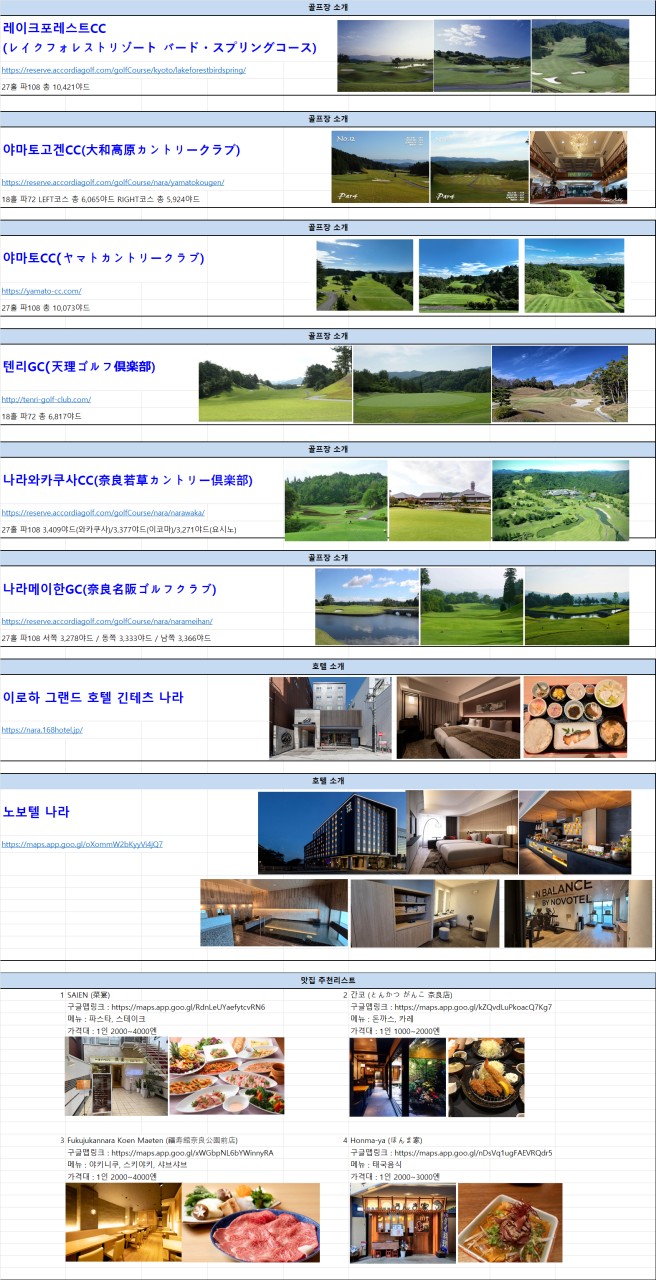The height and width of the screenshot is (1280, 656).
Task: Select Fukujukannara's 구글맵링크 xWGbpNL6bYWinnyRA cell
Action: [x=170, y=1152]
